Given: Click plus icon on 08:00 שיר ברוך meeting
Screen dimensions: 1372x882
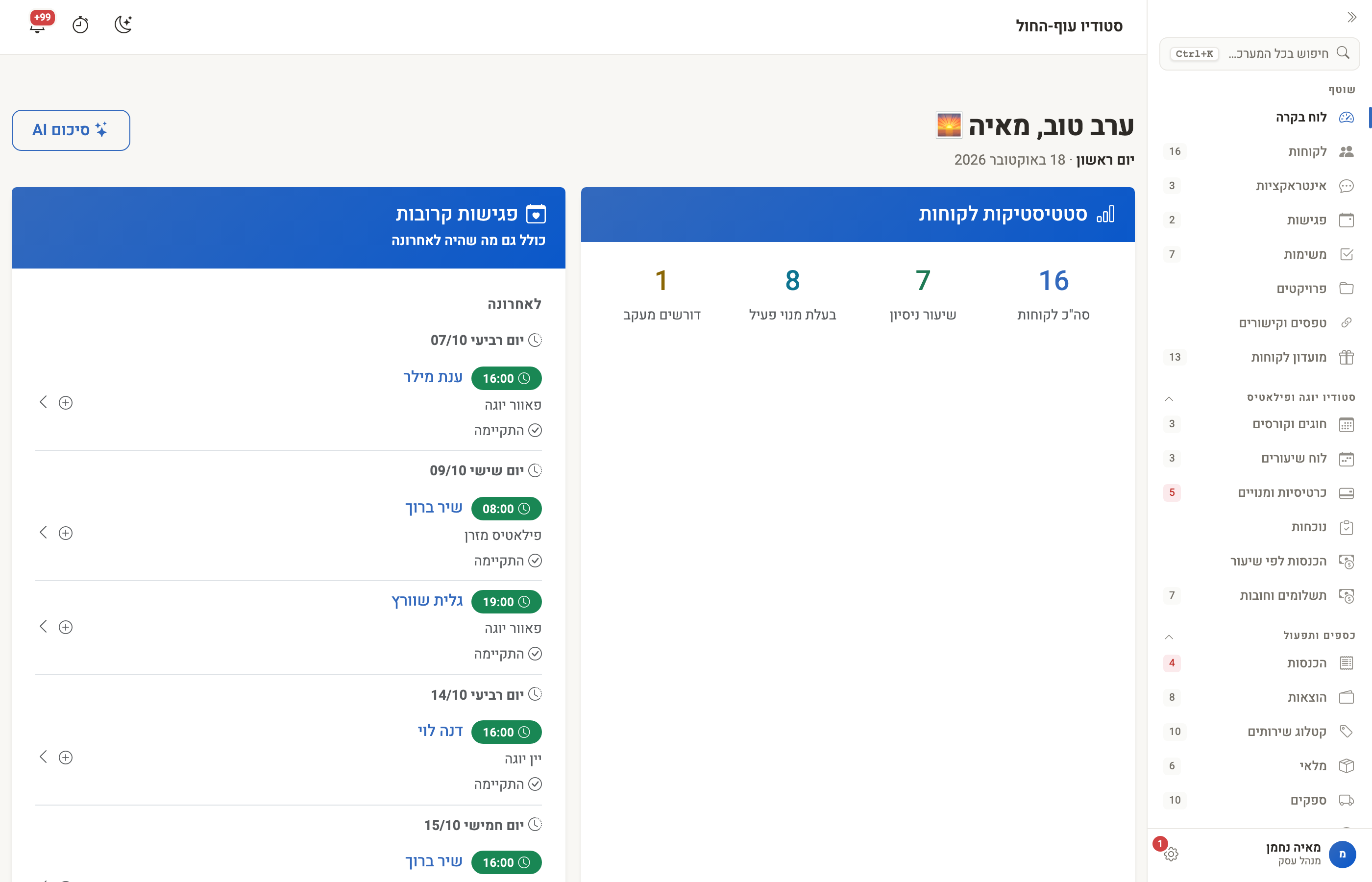Looking at the screenshot, I should pyautogui.click(x=66, y=533).
